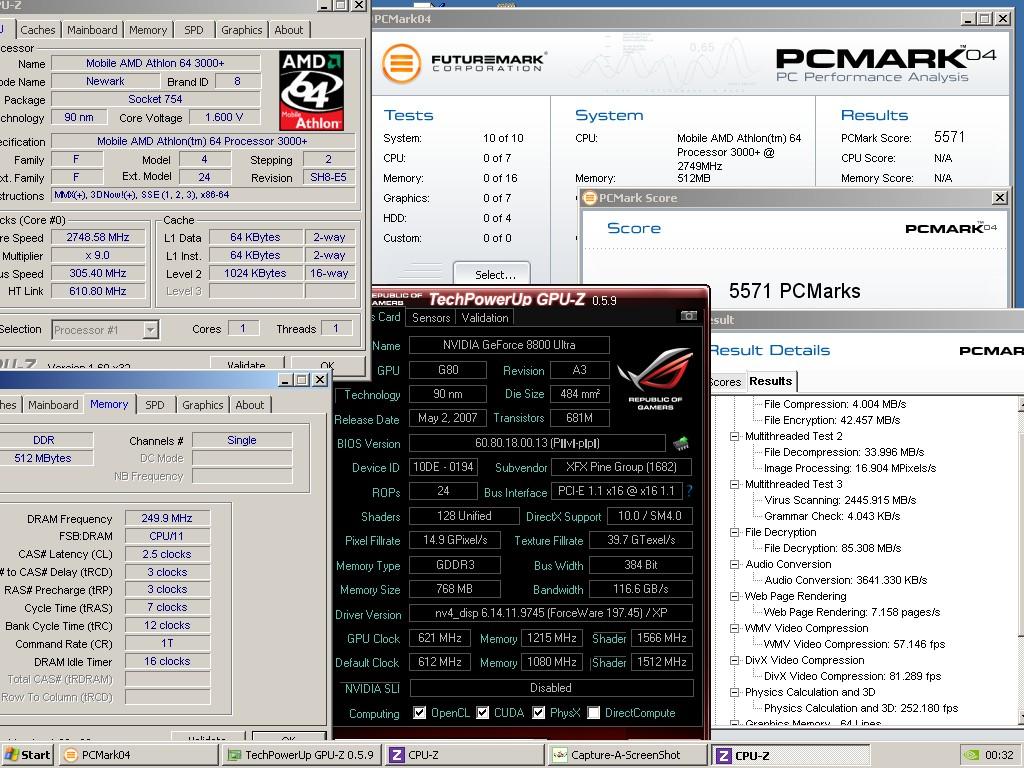Click the 5571 PCMarks score text
Image resolution: width=1024 pixels, height=768 pixels.
pyautogui.click(x=794, y=291)
